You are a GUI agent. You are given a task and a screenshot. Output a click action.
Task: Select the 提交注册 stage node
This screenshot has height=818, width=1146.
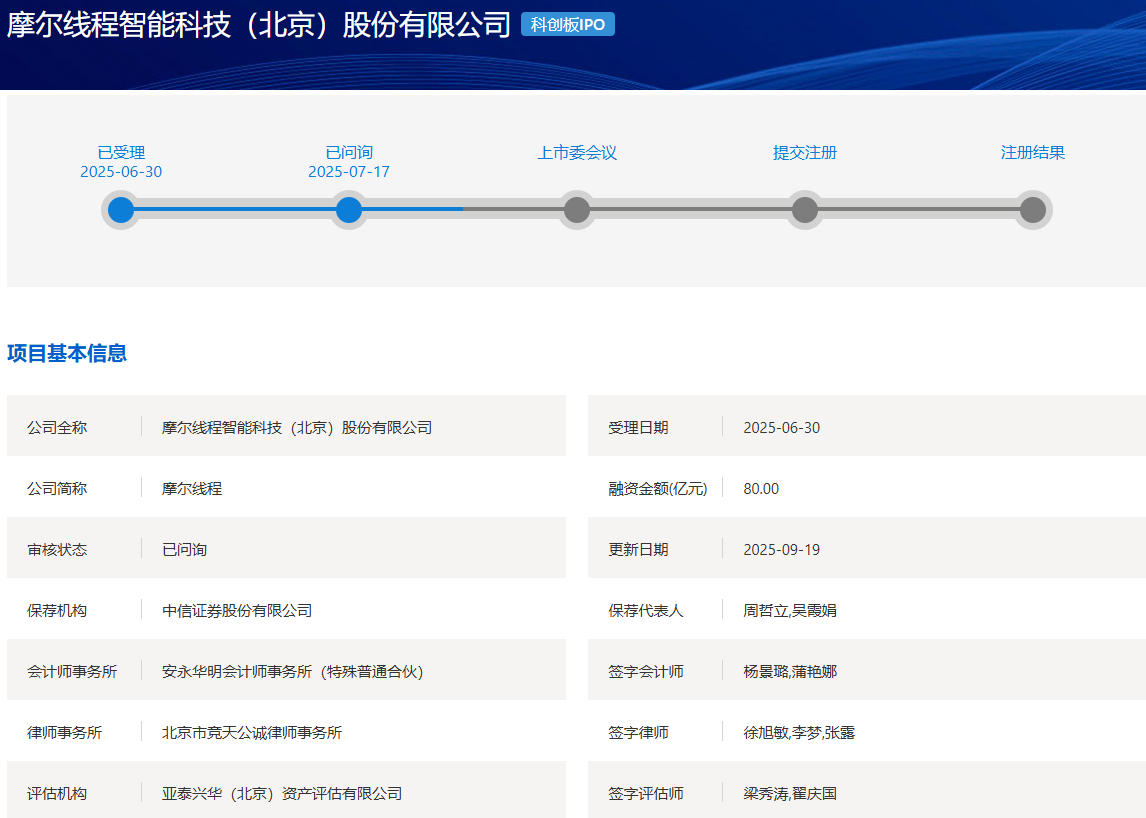click(804, 210)
